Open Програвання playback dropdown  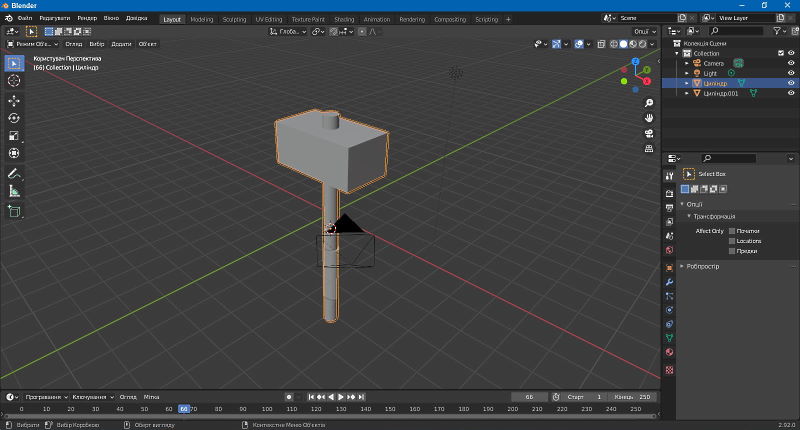coord(46,397)
